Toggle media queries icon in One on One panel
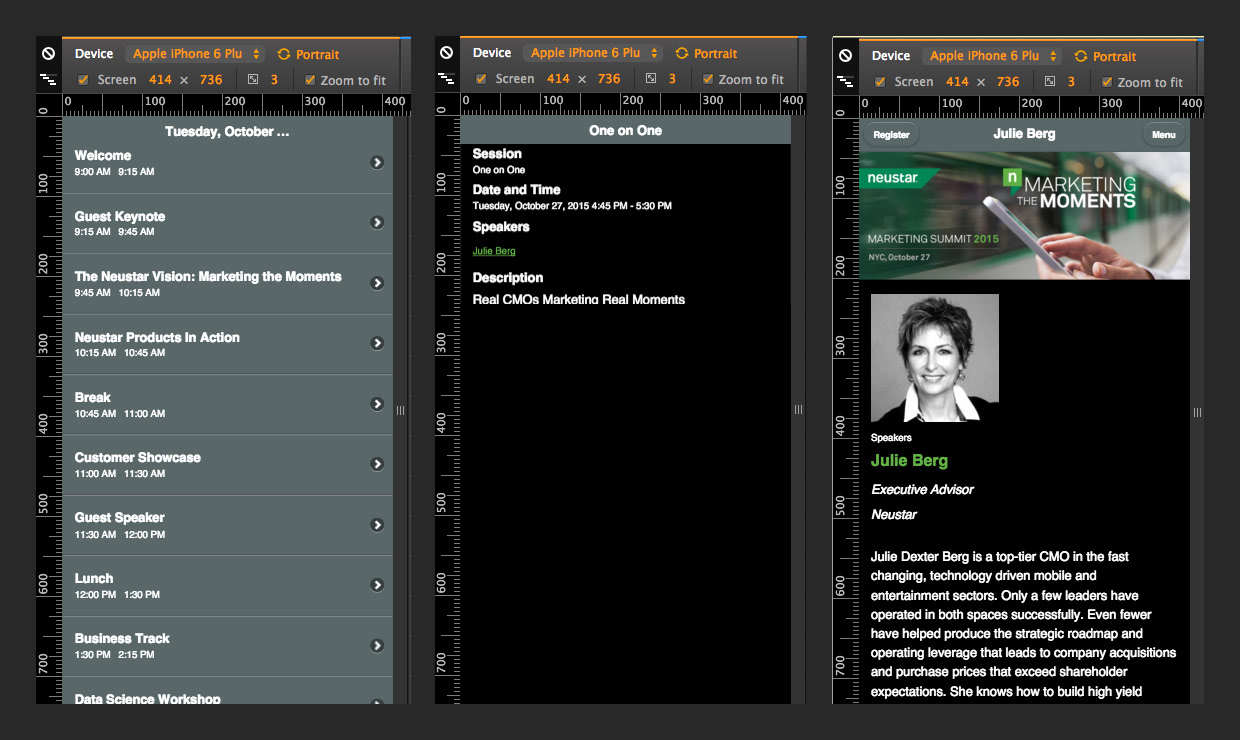This screenshot has height=740, width=1240. pyautogui.click(x=446, y=78)
